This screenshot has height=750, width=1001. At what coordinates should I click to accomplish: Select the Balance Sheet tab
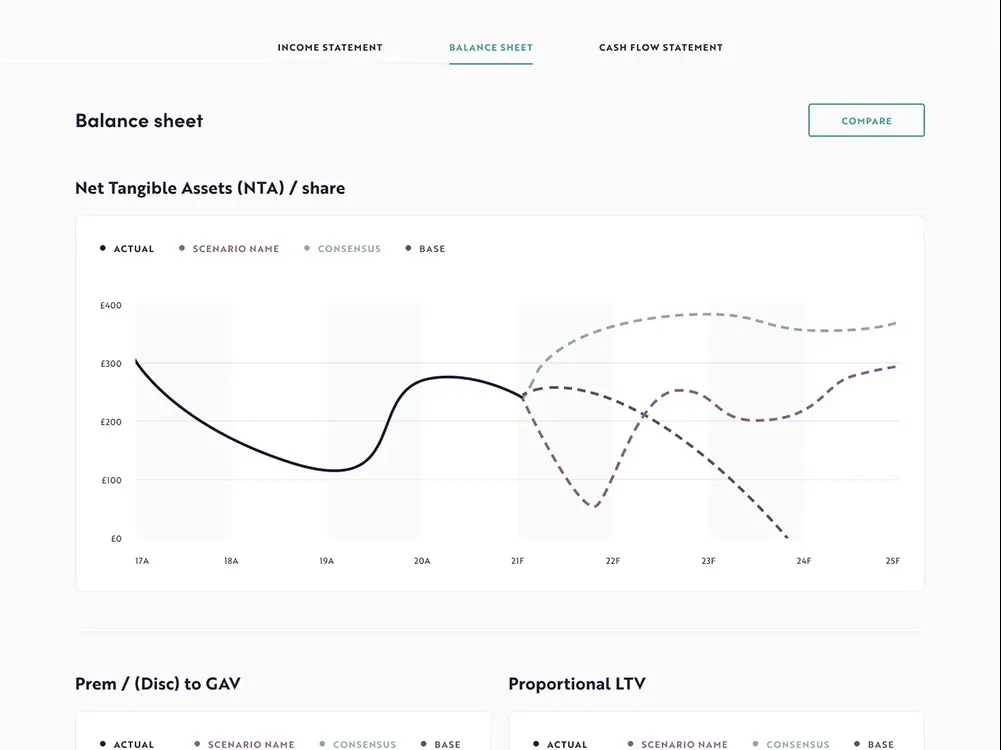[491, 47]
